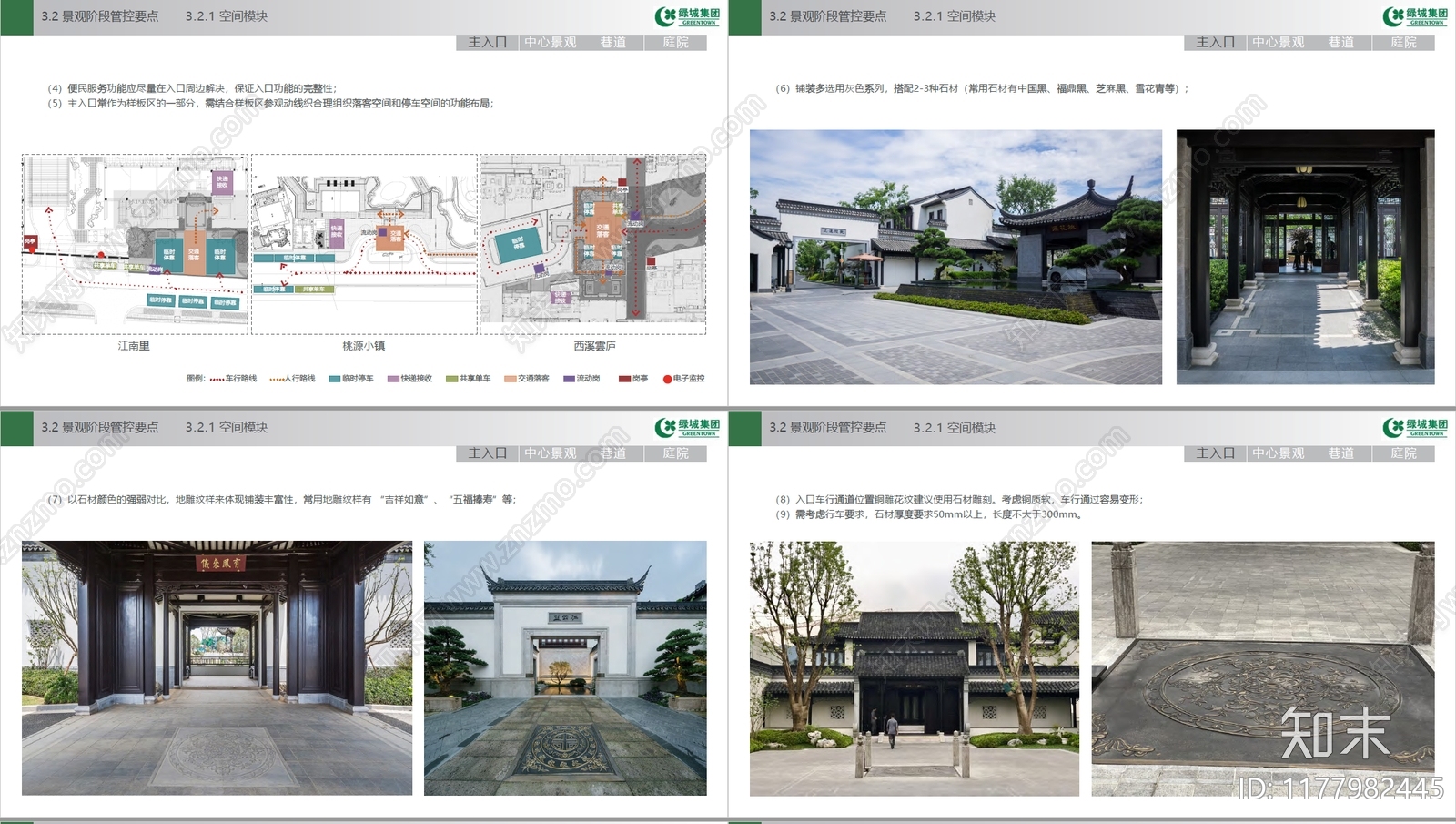Click red 岗亭 marker in 江南里 plan
The height and width of the screenshot is (824, 1456).
coord(30,242)
